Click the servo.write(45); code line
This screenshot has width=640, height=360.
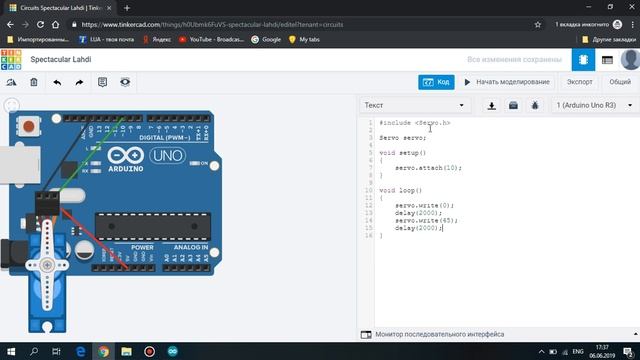[x=426, y=220]
